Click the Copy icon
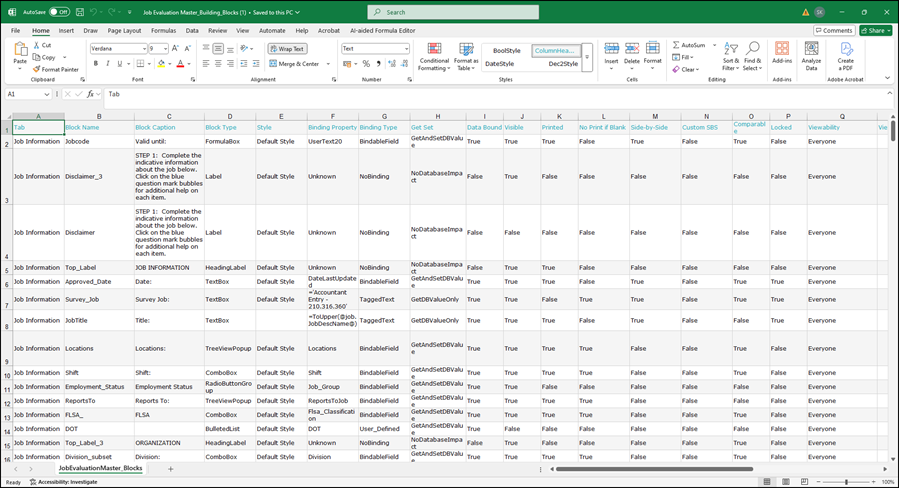Screen dimensions: 899x488 click(37, 57)
